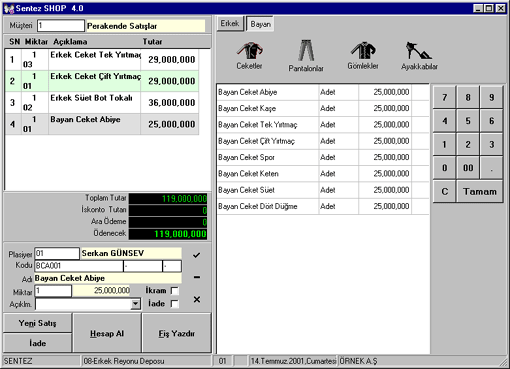
Task: Open the Gömlekler category icon
Action: pos(363,55)
